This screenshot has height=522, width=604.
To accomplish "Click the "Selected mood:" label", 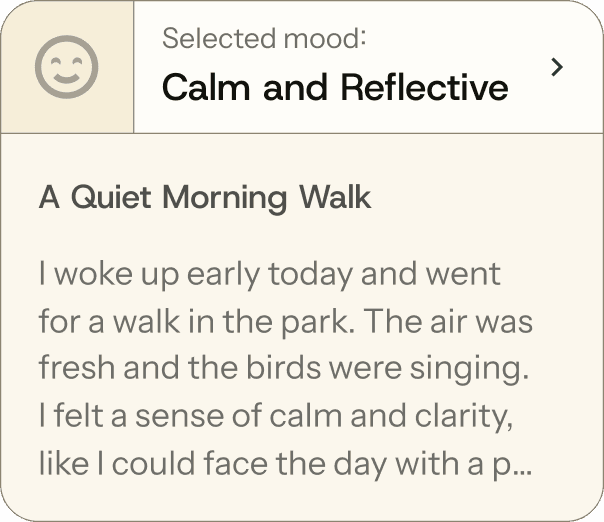I will point(264,39).
